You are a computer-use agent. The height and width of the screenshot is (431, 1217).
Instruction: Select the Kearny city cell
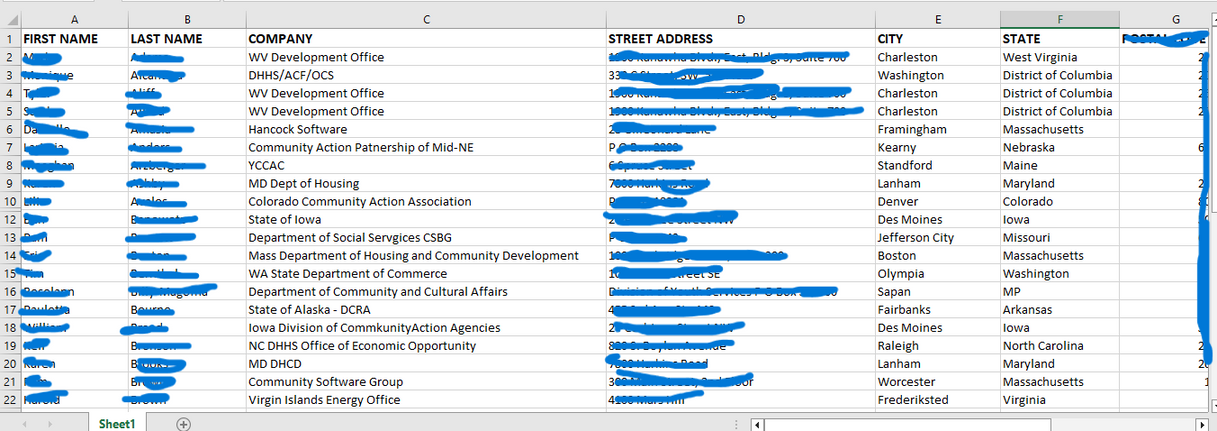[937, 147]
